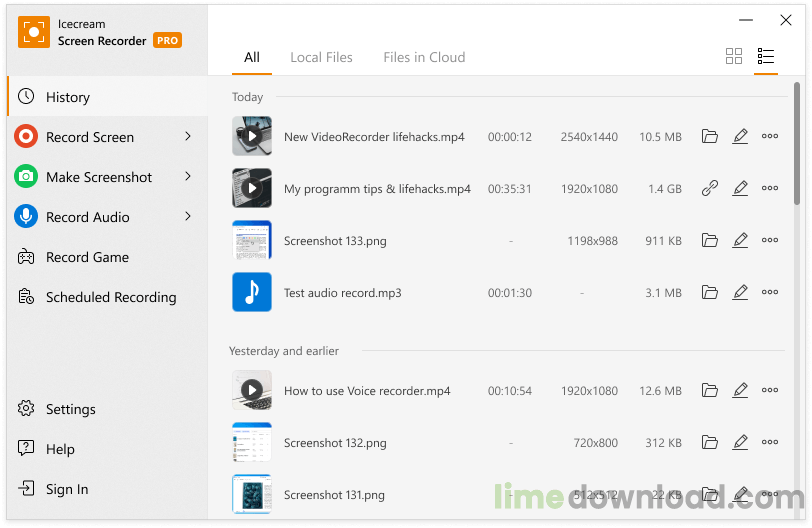
Task: Select Record Audio in the sidebar
Action: (108, 216)
